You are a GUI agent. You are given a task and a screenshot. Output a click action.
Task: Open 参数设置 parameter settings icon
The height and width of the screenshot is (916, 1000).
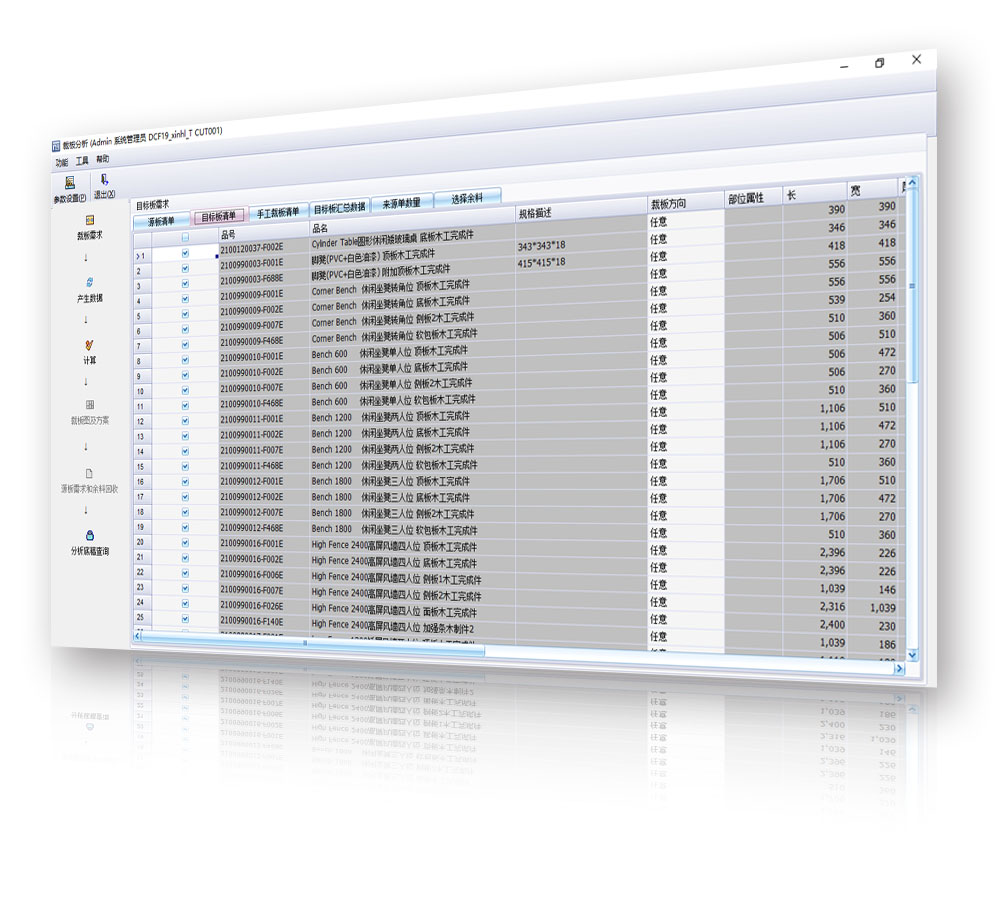70,183
